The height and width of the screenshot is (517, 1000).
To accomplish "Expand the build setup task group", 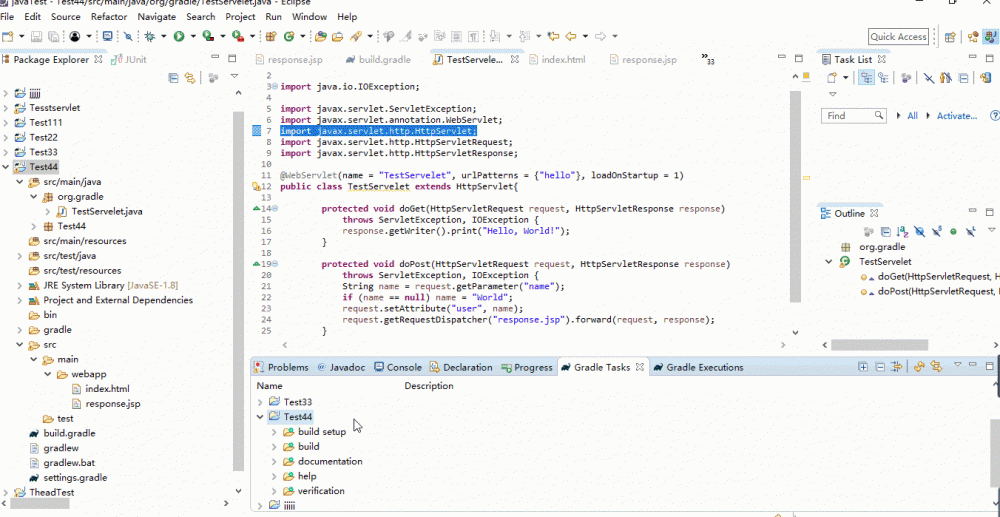I will pos(275,432).
